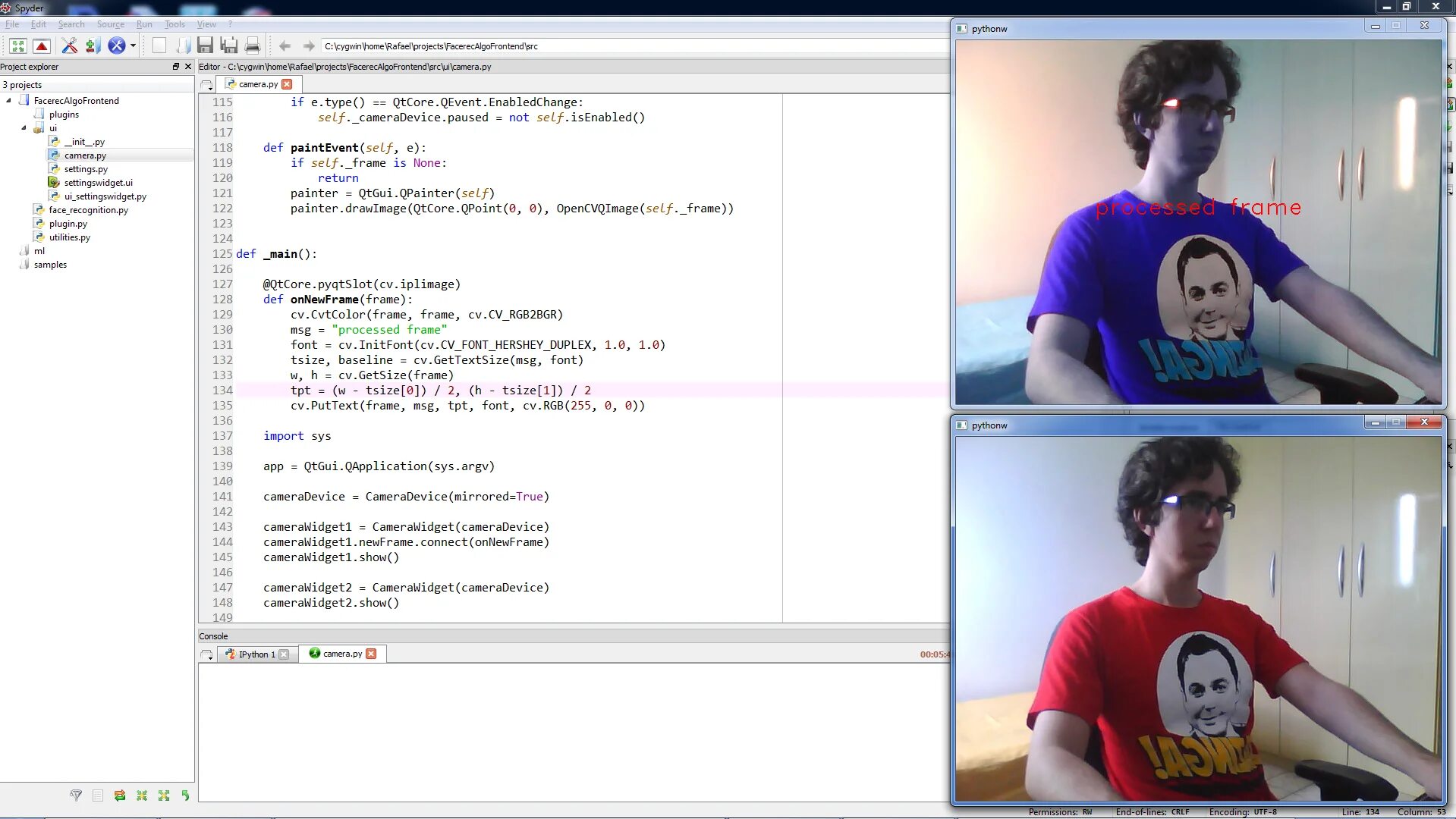1456x819 pixels.
Task: Create a new file with blank page icon
Action: (159, 45)
